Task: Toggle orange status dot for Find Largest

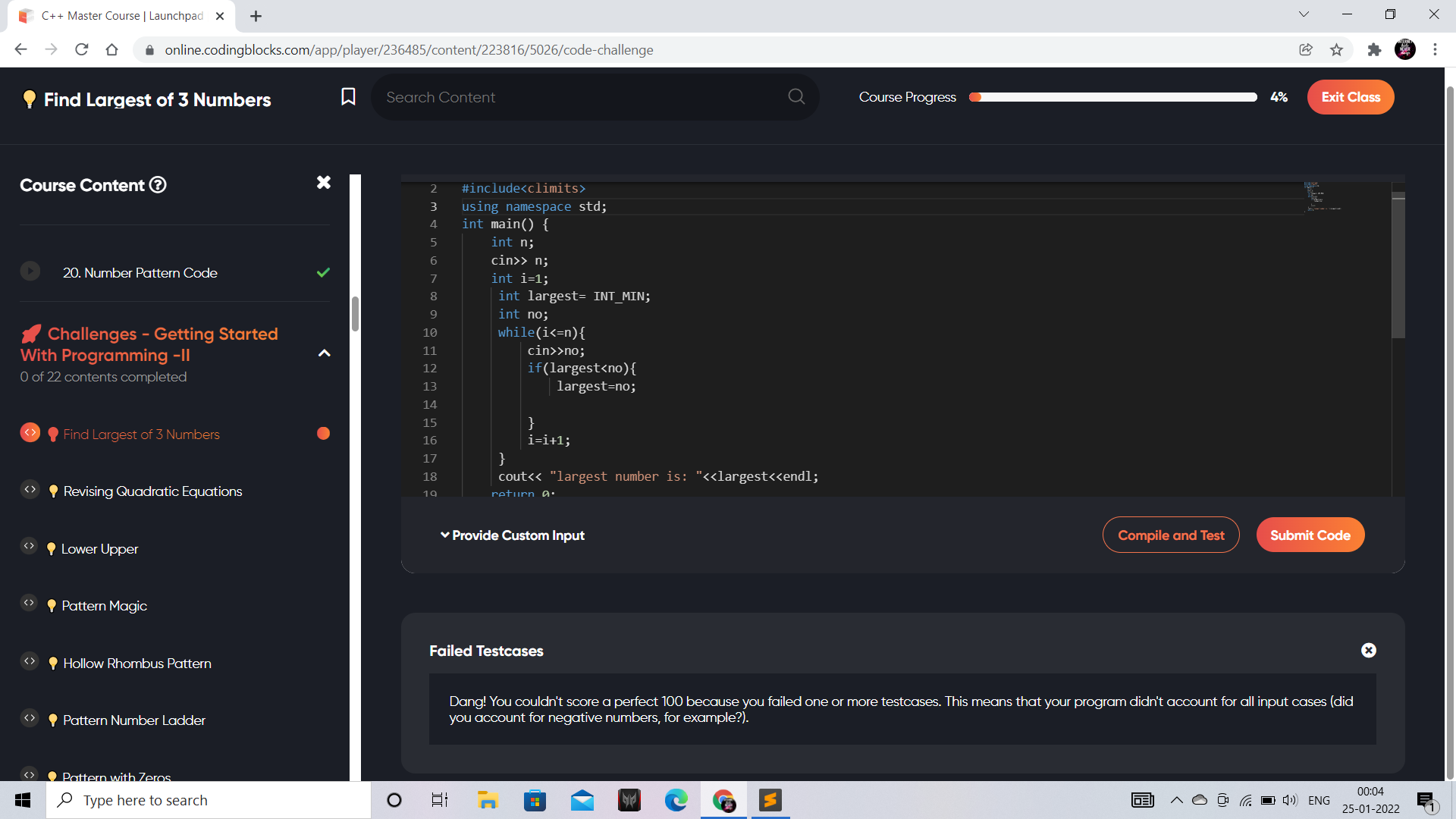Action: pyautogui.click(x=323, y=433)
